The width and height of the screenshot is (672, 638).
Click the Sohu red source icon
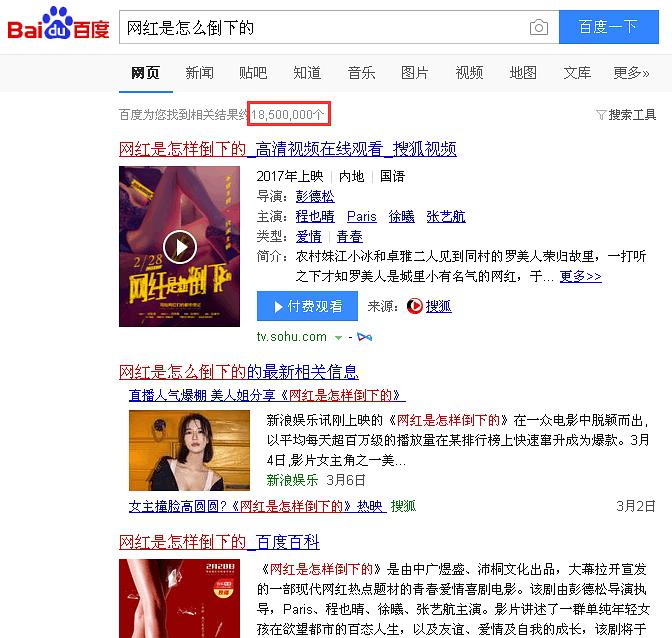[414, 306]
